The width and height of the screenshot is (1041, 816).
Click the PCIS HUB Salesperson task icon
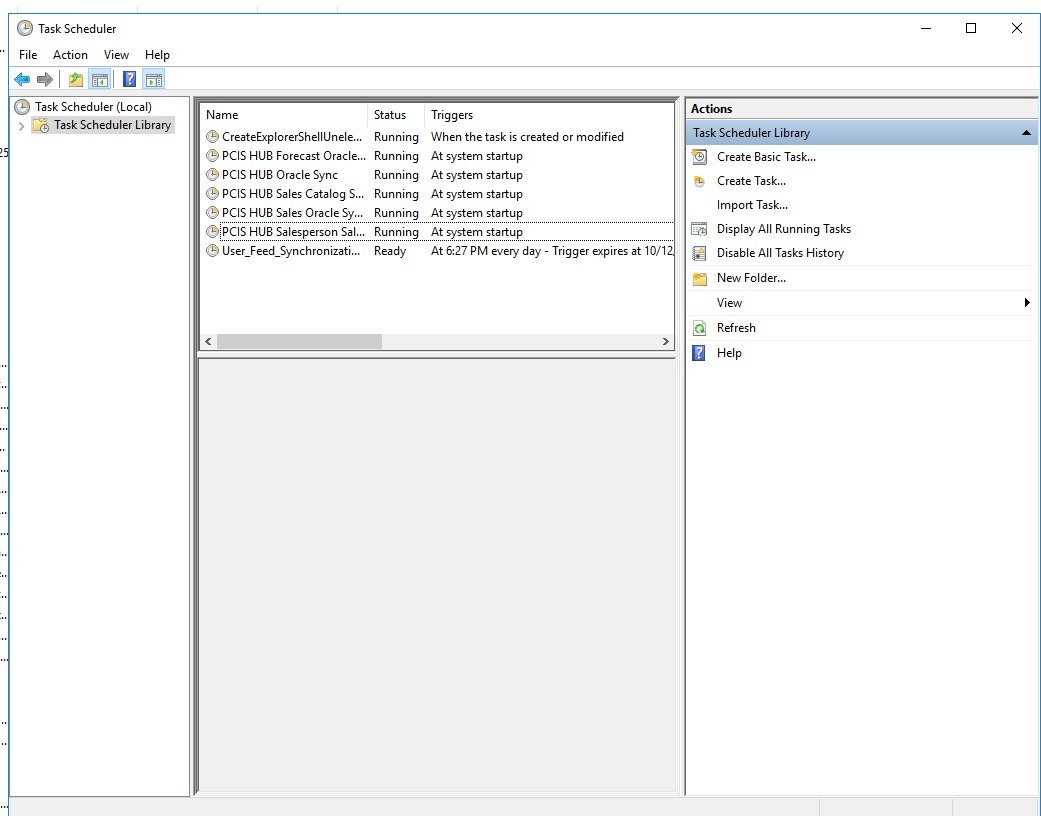(212, 232)
